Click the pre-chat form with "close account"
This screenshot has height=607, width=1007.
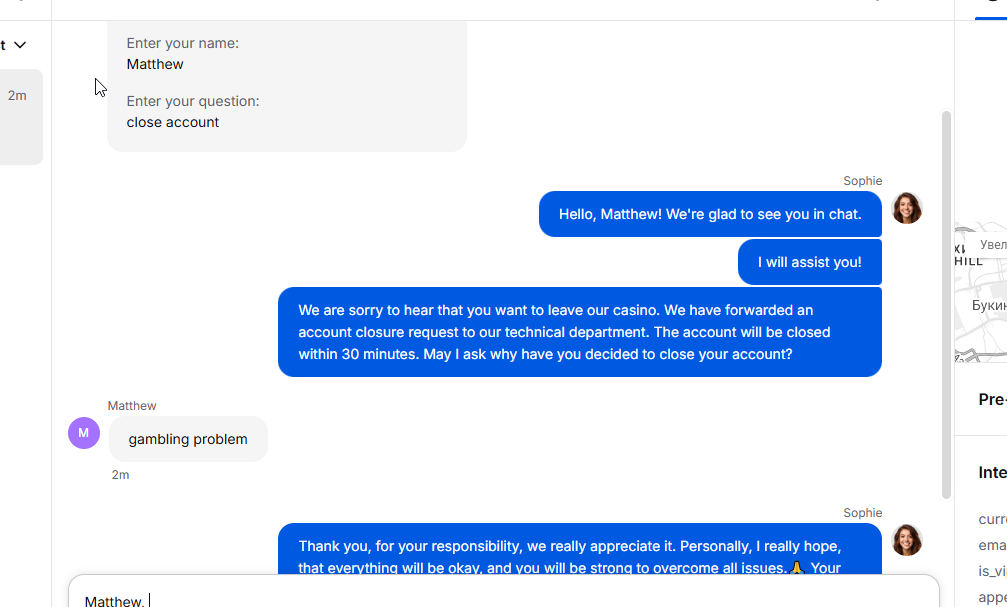tap(287, 87)
